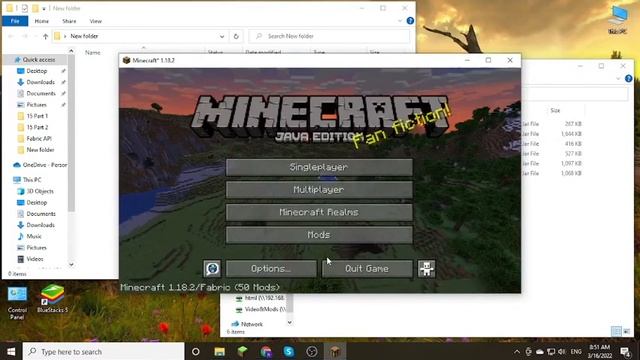The width and height of the screenshot is (640, 360).
Task: Open Pictures under Quick access
Action: pyautogui.click(x=36, y=105)
